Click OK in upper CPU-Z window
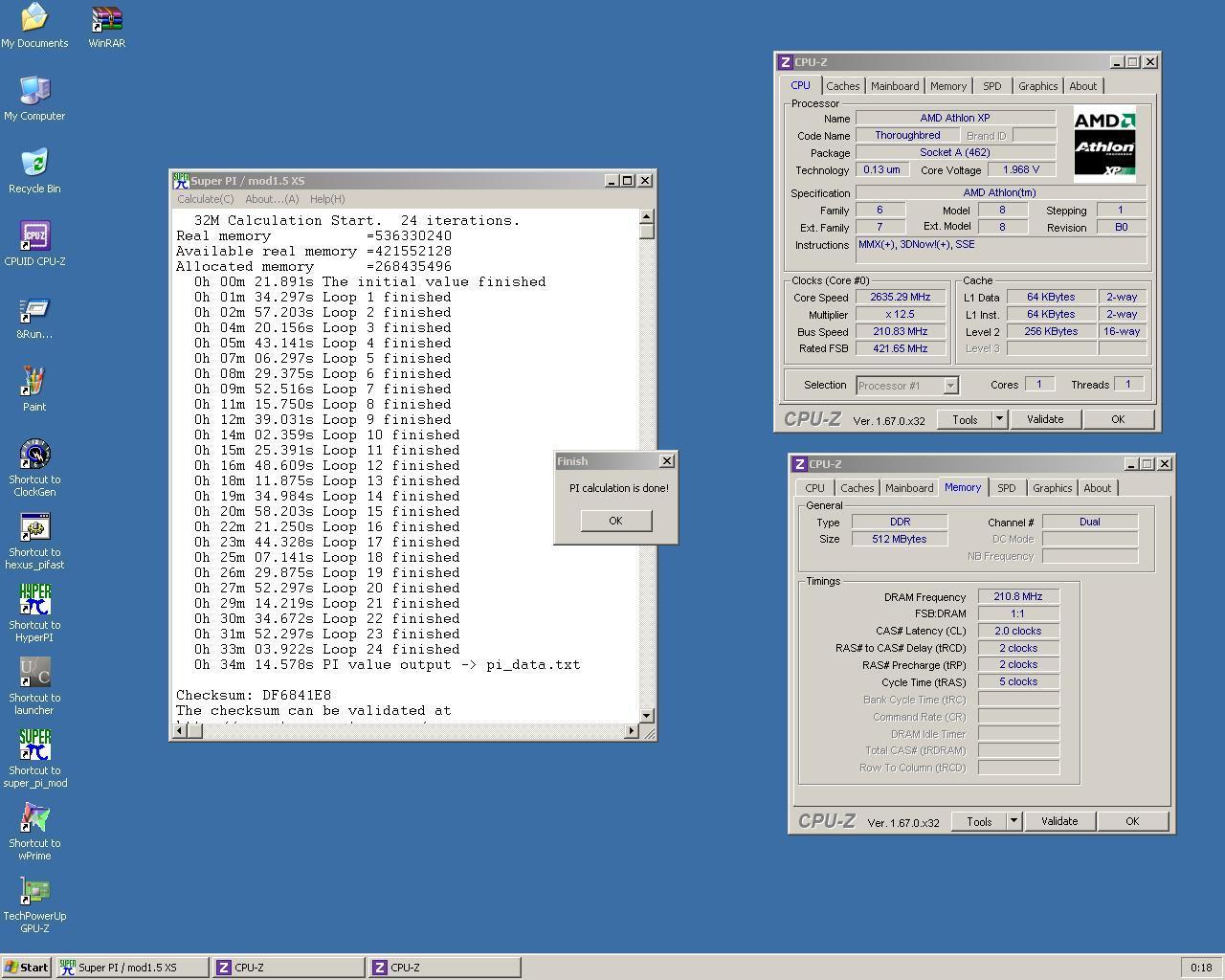 tap(1118, 419)
